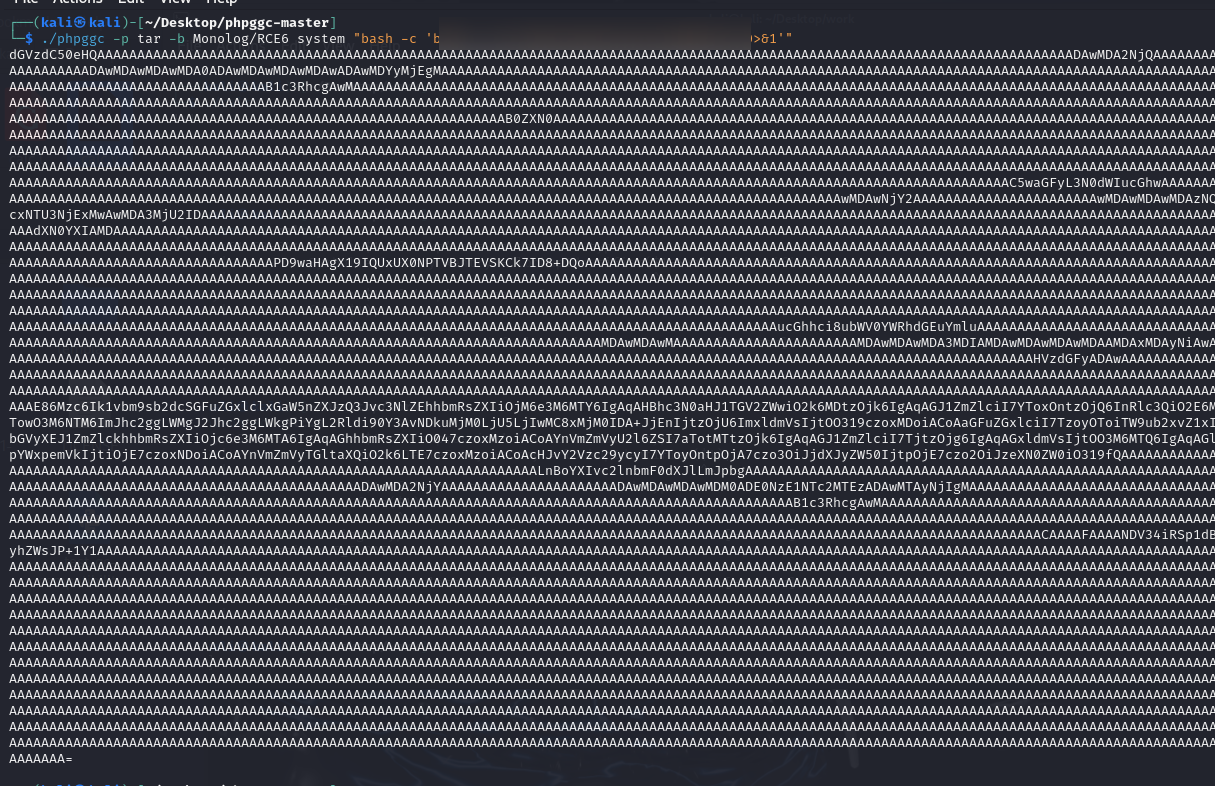Viewport: 1215px width, 786px height.
Task: Click the "LnBoYXIvc2lnbmF0dXJlLmJpbg" segment
Action: point(642,470)
